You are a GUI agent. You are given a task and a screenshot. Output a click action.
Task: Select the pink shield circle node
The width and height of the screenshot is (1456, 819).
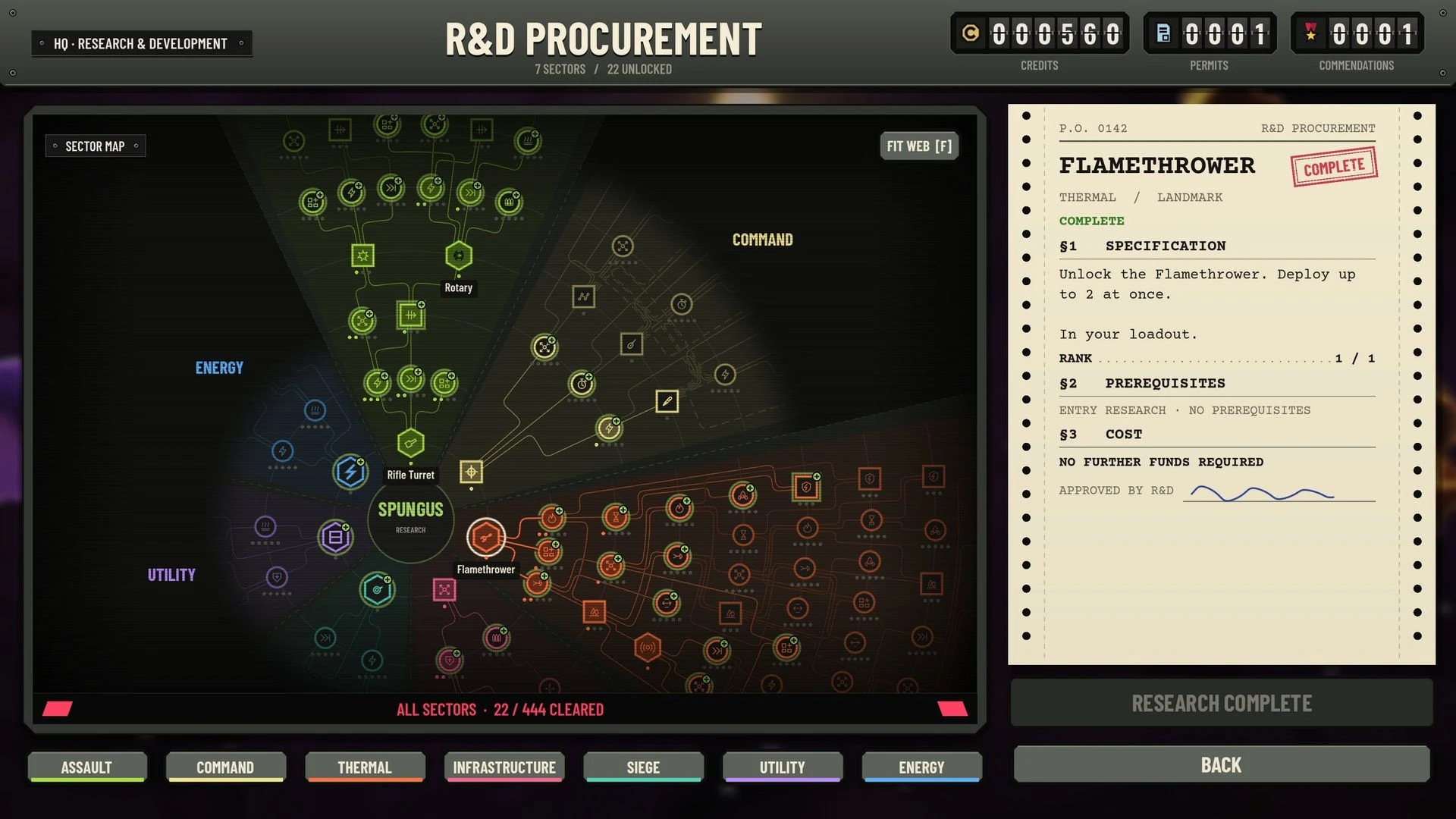[448, 661]
